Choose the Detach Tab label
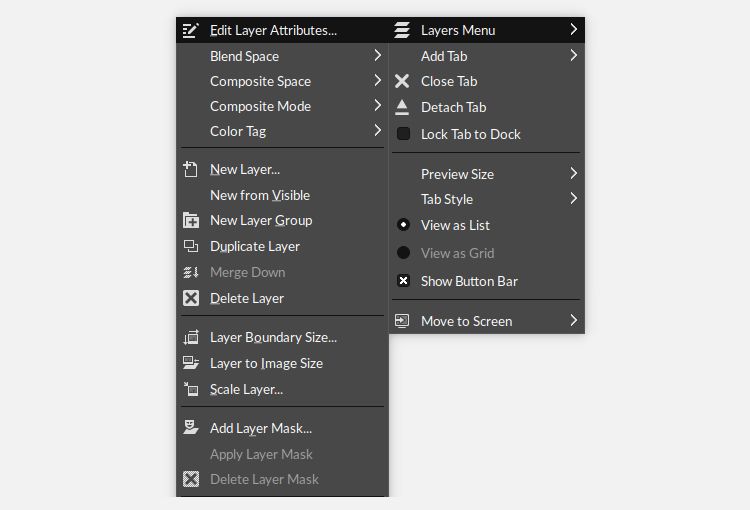This screenshot has height=510, width=750. pyautogui.click(x=453, y=107)
